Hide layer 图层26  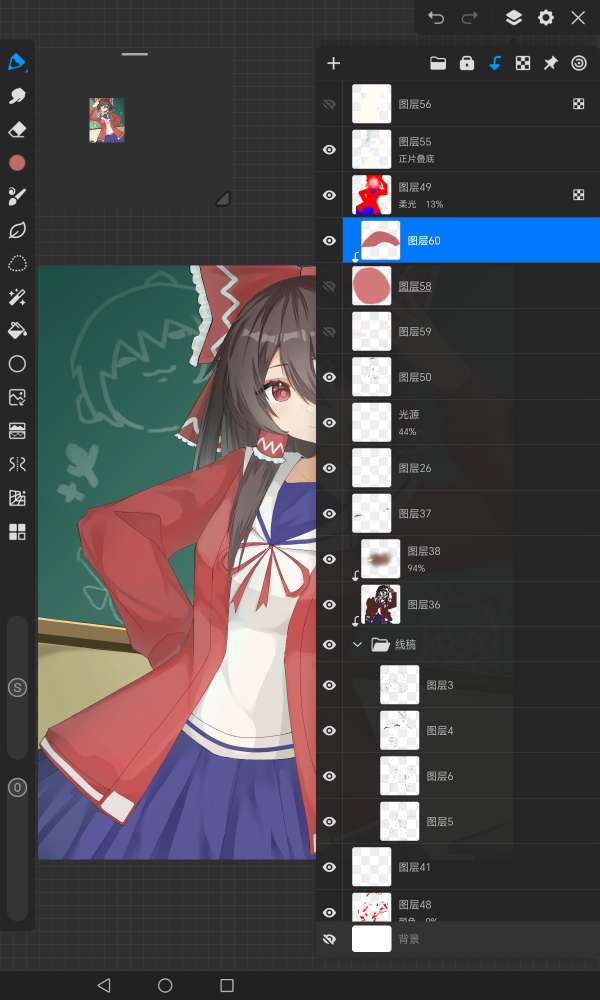[329, 468]
